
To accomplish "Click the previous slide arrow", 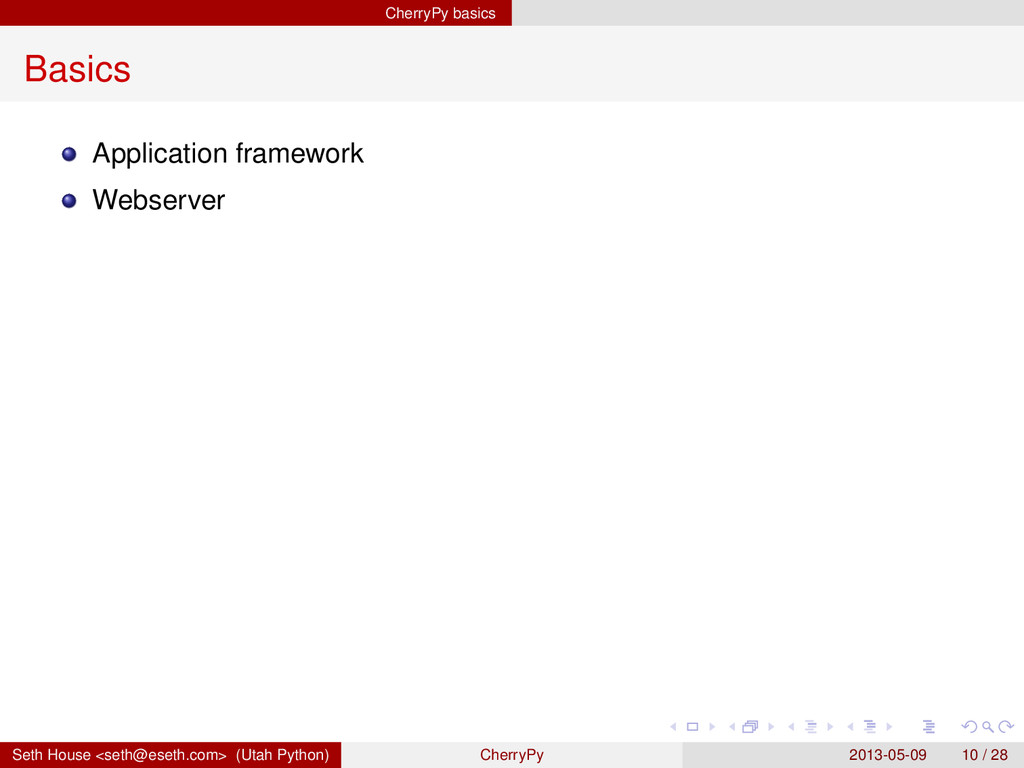I will coord(673,726).
